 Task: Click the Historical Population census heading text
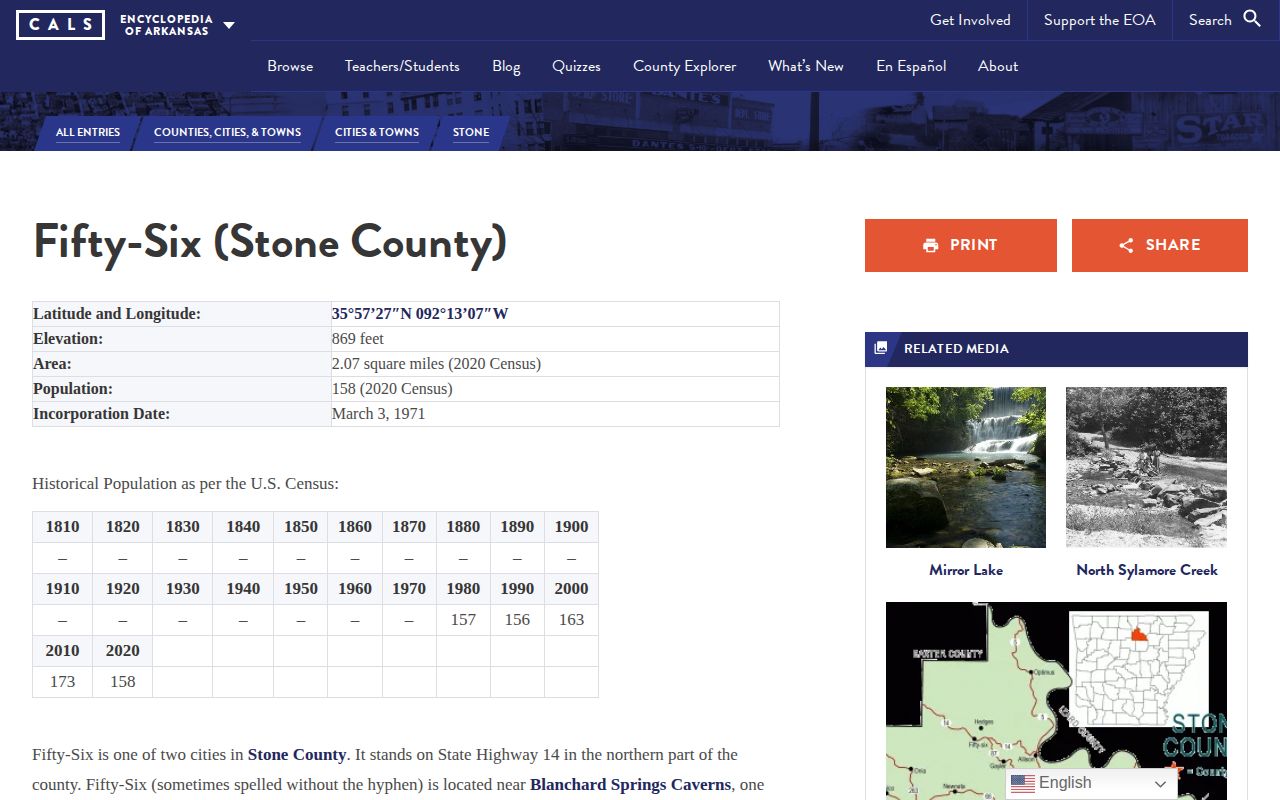coord(186,484)
